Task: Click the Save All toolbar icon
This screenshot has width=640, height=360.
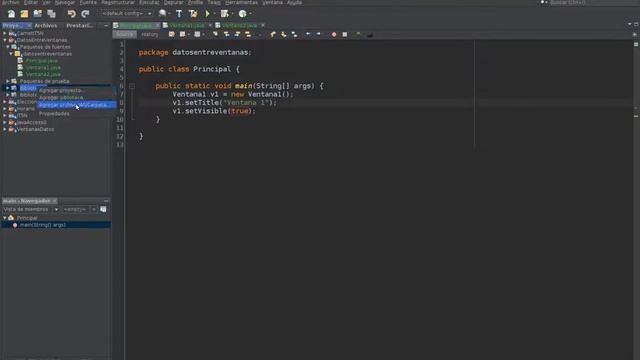Action: 51,13
